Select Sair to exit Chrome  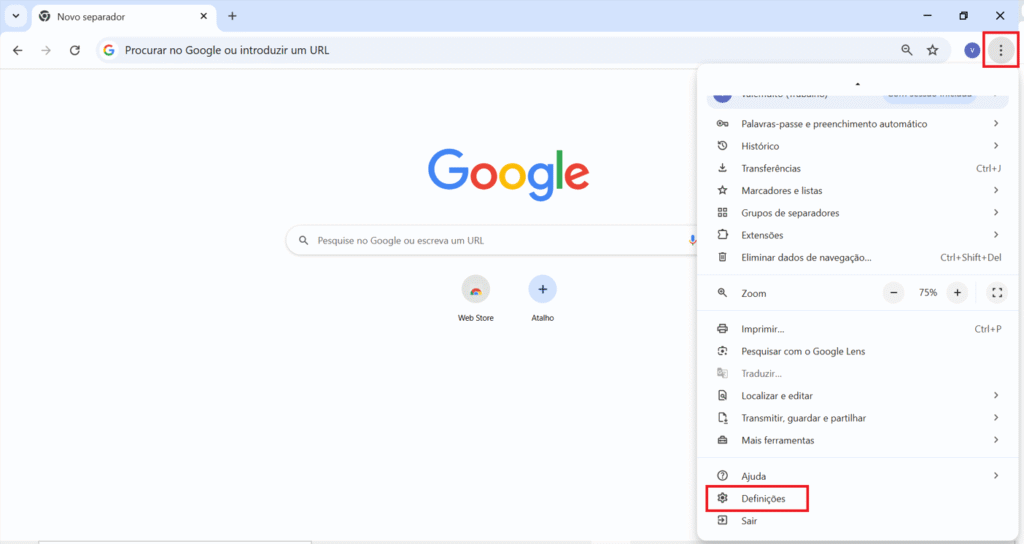click(857, 520)
